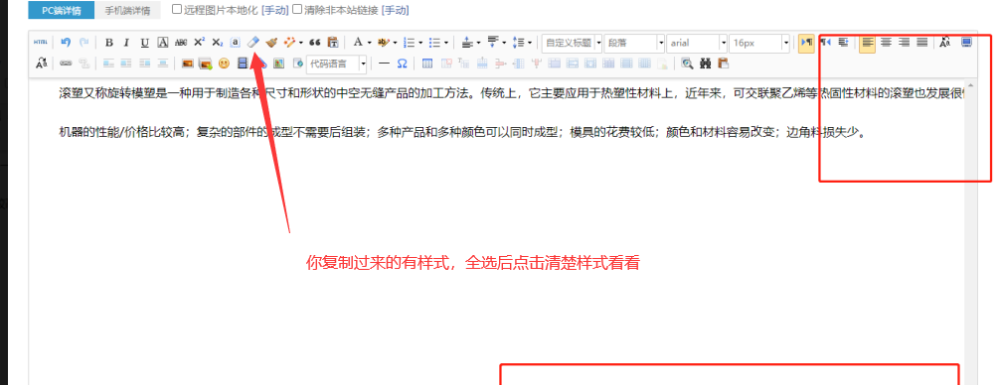Open the font color picker A
The width and height of the screenshot is (1000, 385).
(x=358, y=43)
